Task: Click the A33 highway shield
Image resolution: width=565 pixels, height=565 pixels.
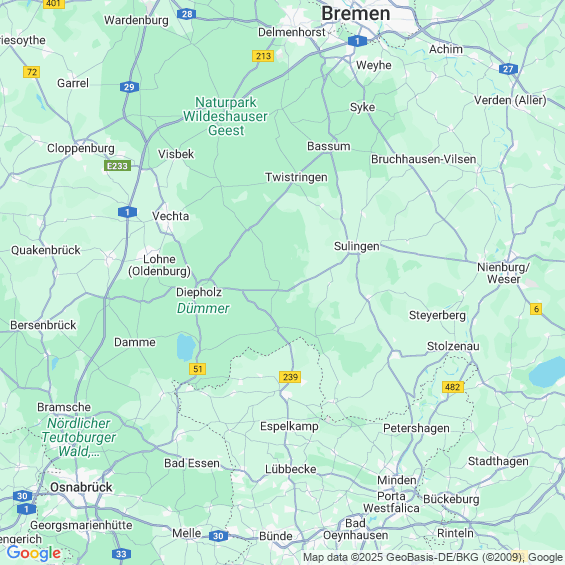Action: pyautogui.click(x=121, y=554)
